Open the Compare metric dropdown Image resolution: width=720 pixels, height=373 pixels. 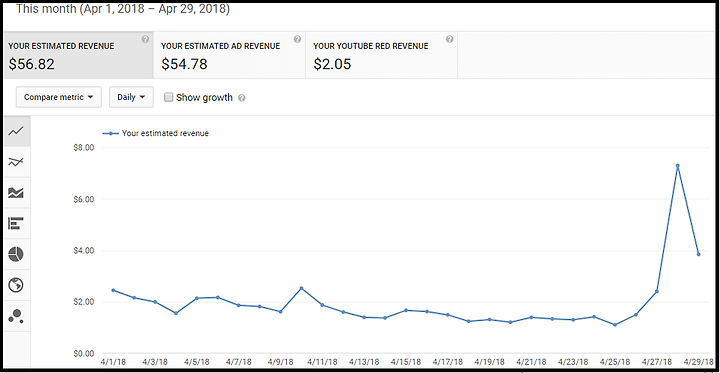pos(59,97)
